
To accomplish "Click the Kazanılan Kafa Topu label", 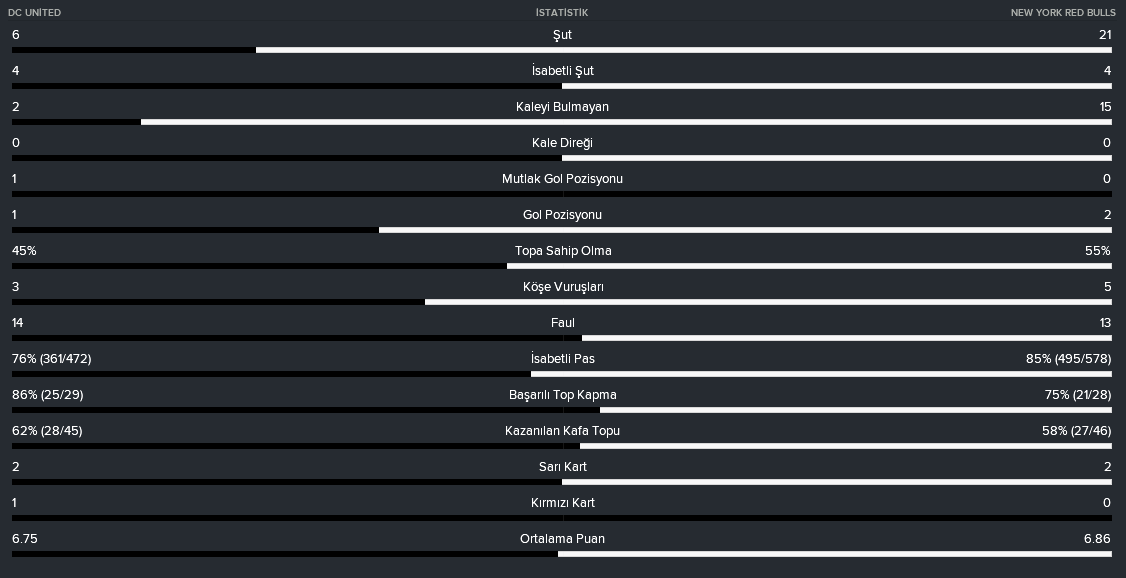I will pos(562,431).
